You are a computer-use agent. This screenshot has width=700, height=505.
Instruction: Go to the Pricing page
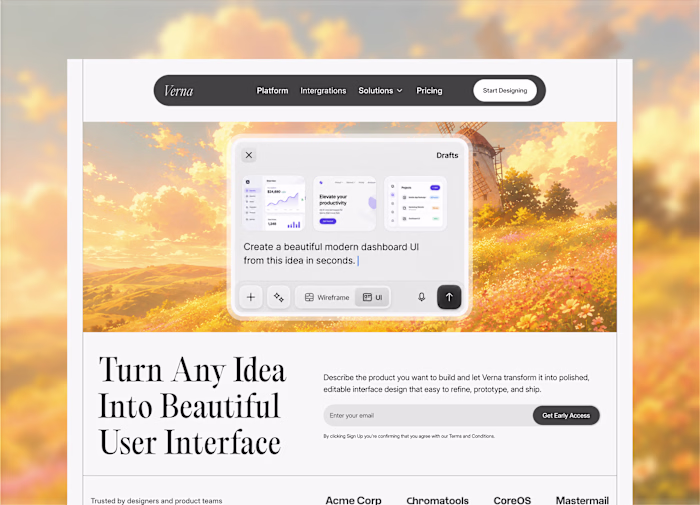(x=429, y=91)
